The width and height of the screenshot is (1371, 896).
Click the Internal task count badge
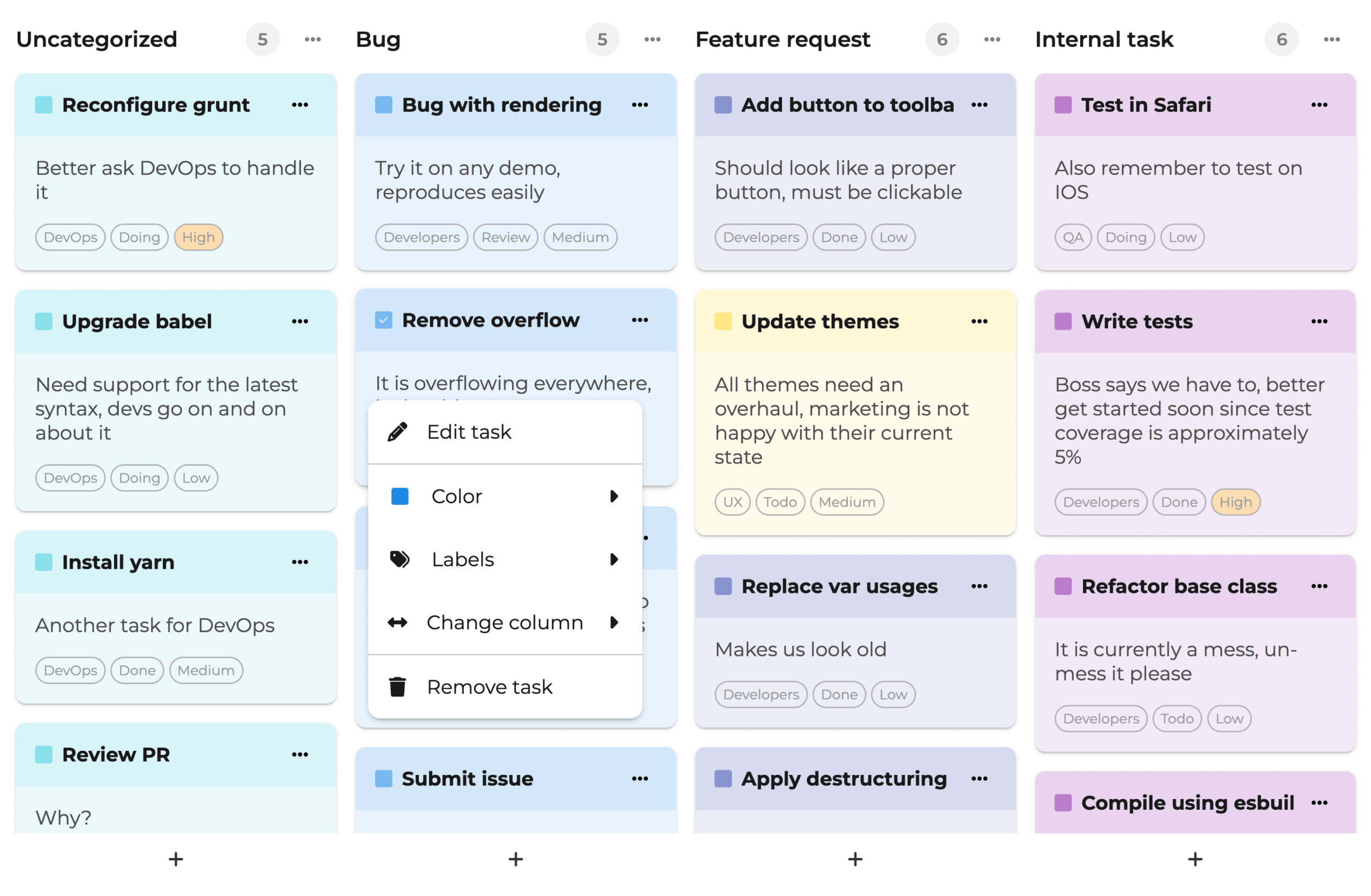[x=1281, y=39]
